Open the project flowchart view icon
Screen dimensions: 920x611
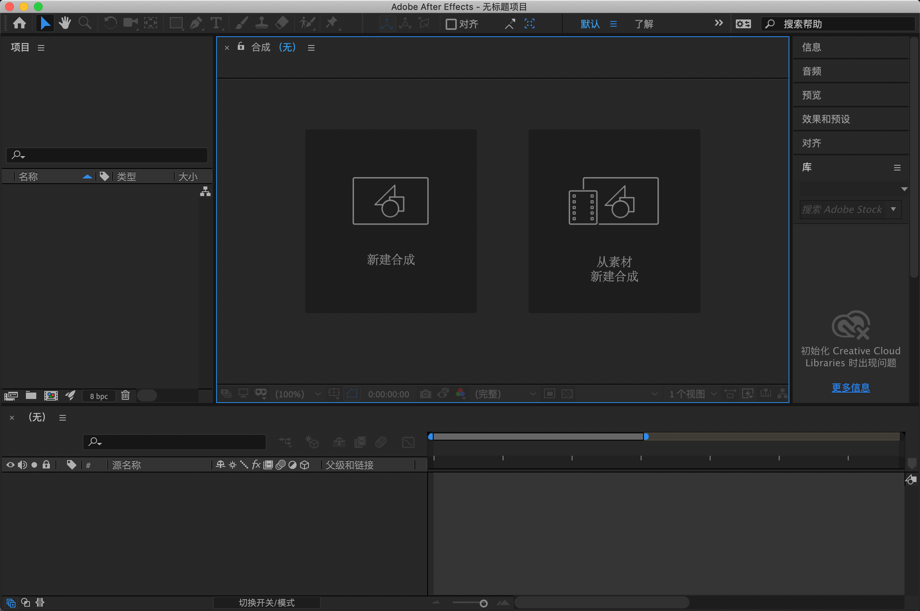coord(205,191)
